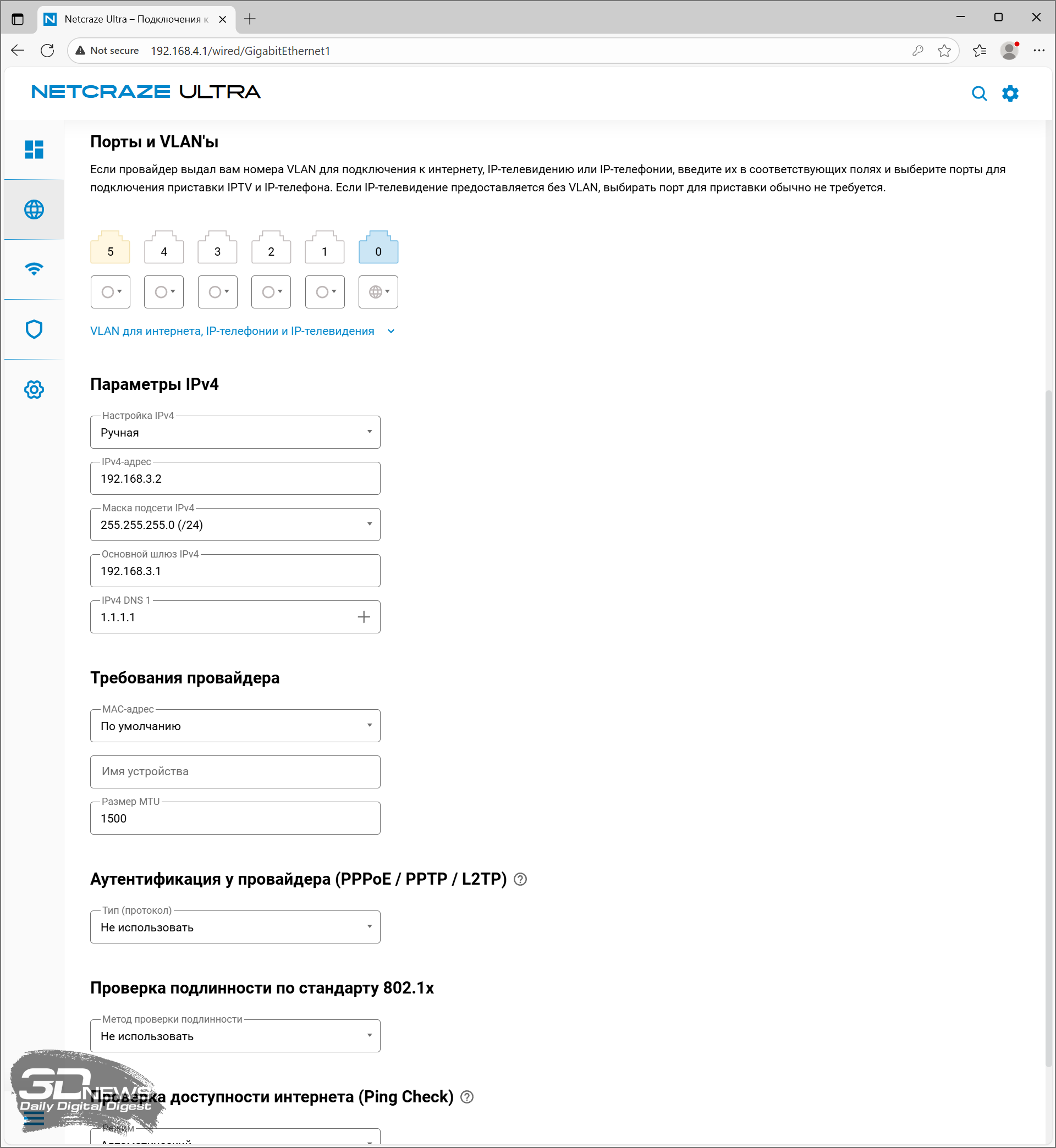Open port 0 globe role selector
1056x1148 pixels.
378,292
